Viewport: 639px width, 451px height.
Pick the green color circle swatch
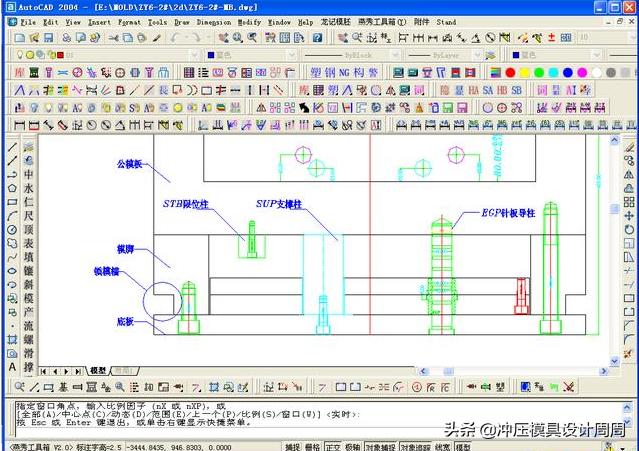(x=539, y=73)
